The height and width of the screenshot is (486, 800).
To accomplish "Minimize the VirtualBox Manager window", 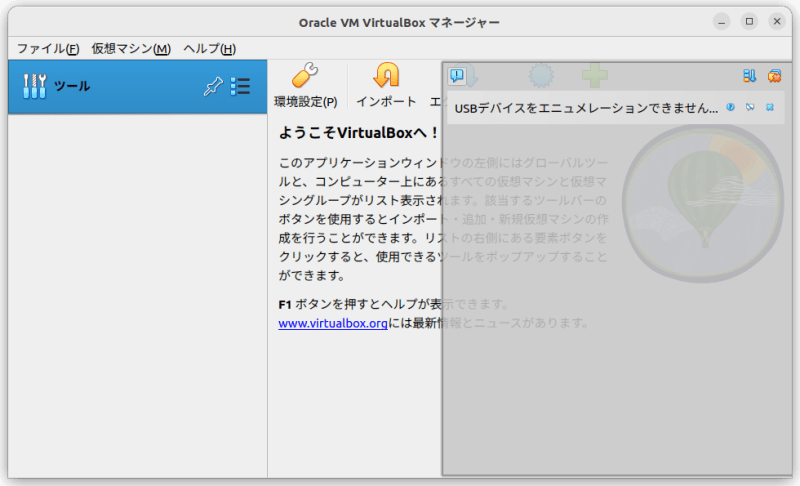I will pyautogui.click(x=721, y=21).
